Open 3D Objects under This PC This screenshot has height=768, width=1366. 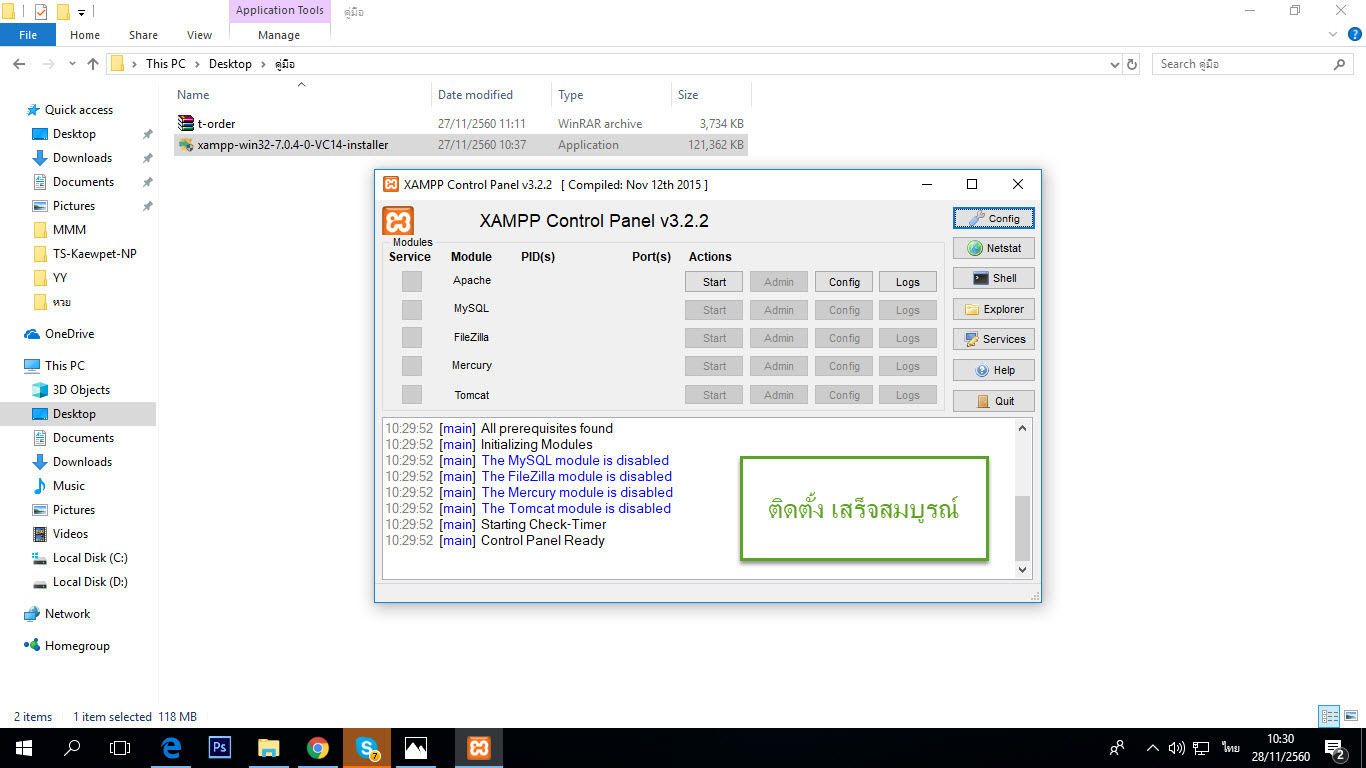click(81, 390)
